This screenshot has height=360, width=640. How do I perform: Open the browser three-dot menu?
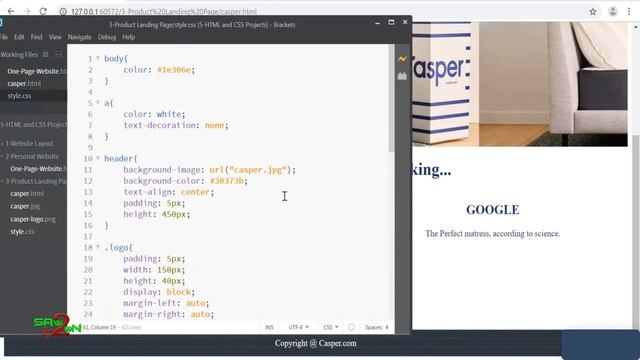[629, 12]
